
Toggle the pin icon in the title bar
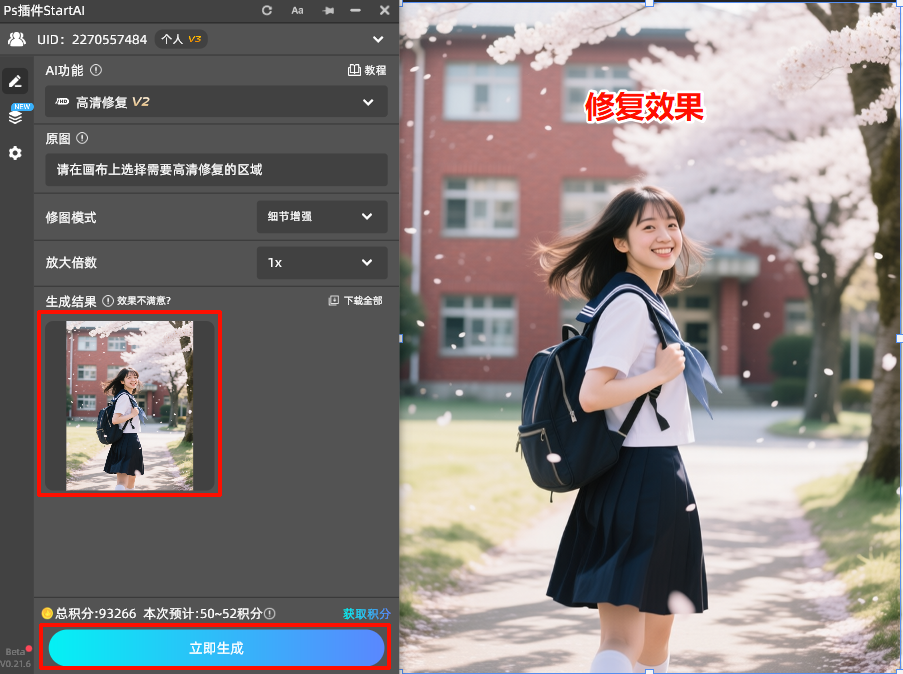[327, 11]
